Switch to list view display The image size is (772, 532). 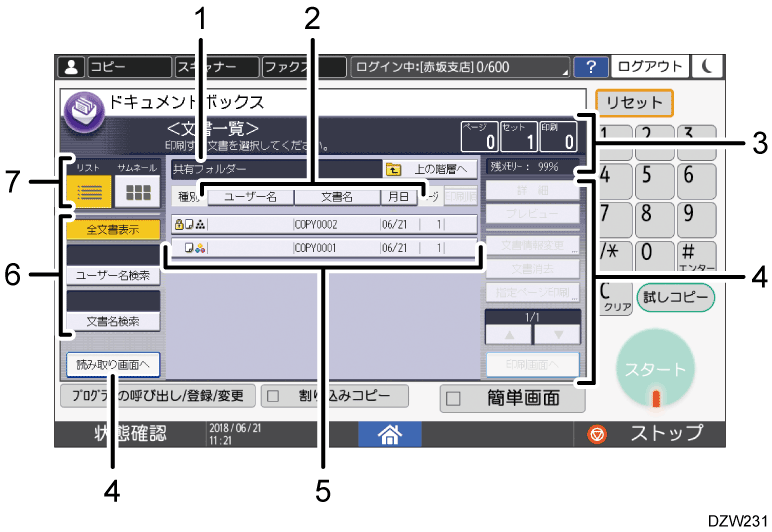pos(85,193)
